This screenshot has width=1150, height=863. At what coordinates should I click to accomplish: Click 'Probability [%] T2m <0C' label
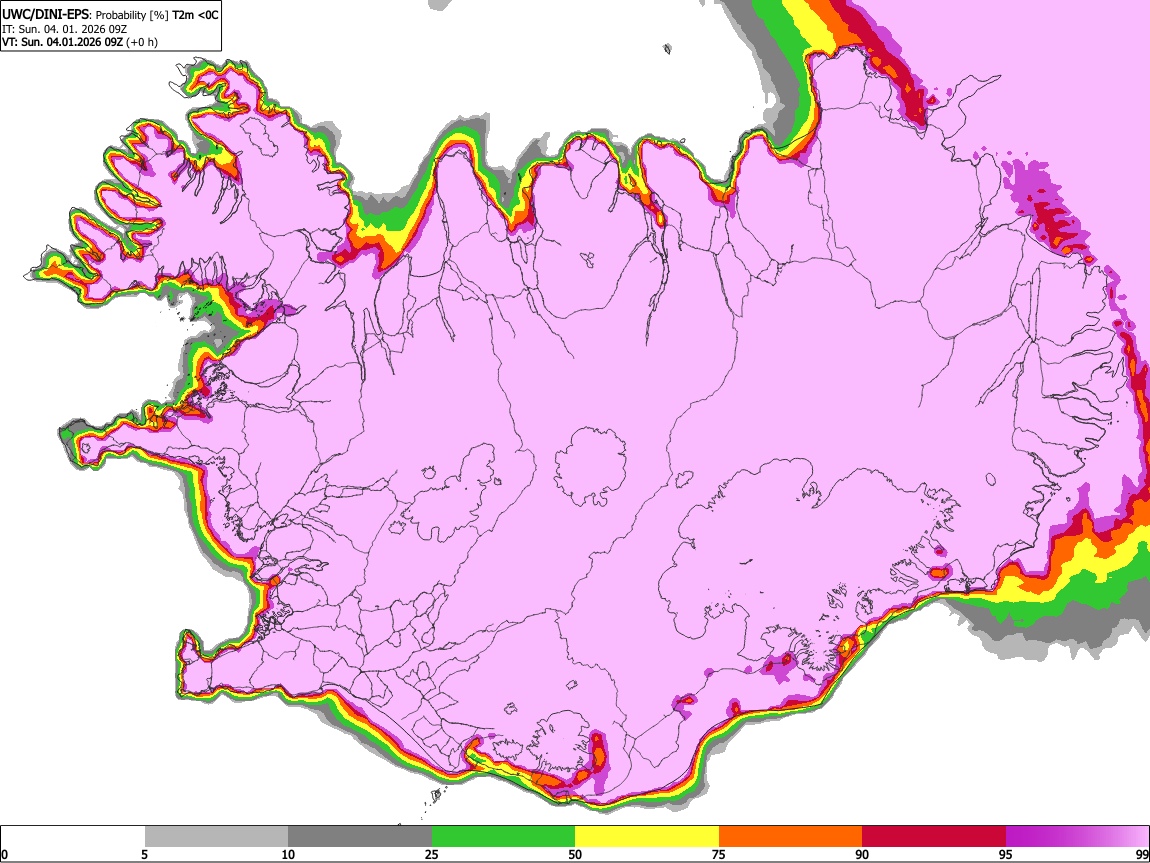click(x=157, y=15)
